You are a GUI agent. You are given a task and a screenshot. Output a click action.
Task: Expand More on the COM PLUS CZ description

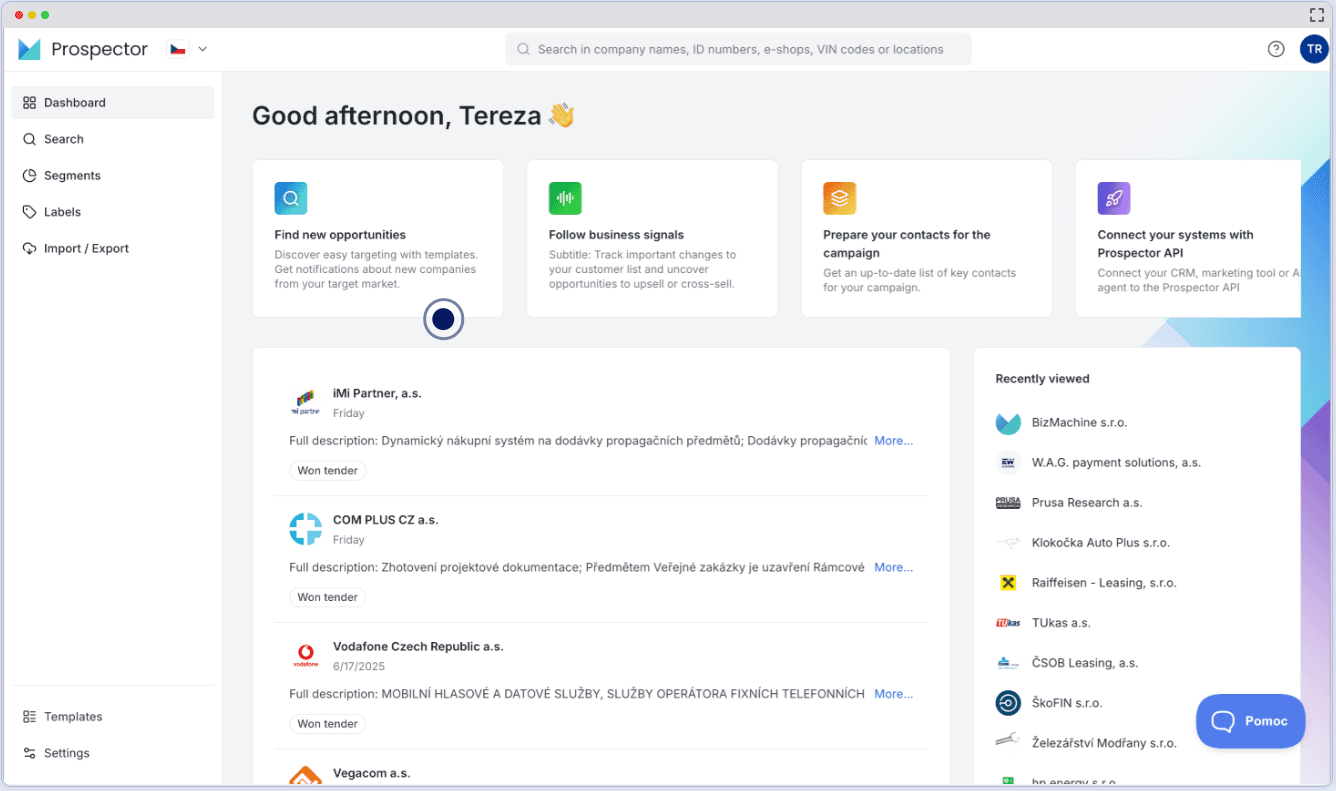(893, 567)
